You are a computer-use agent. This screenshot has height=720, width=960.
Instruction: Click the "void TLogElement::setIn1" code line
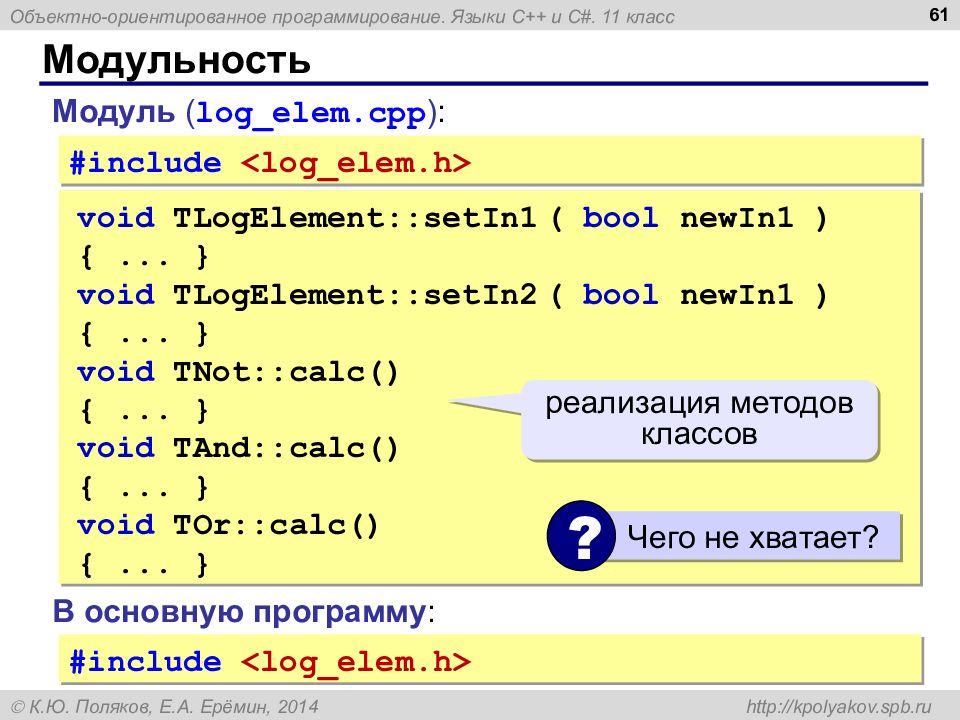click(x=452, y=218)
